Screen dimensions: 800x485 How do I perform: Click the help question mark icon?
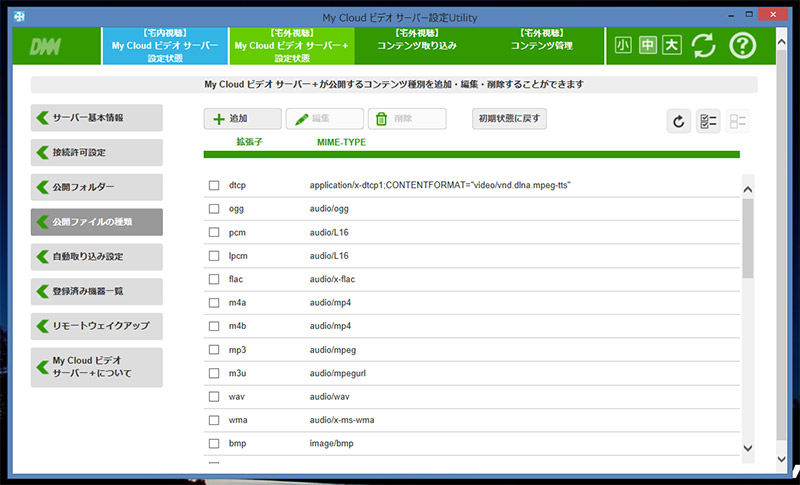(x=742, y=46)
